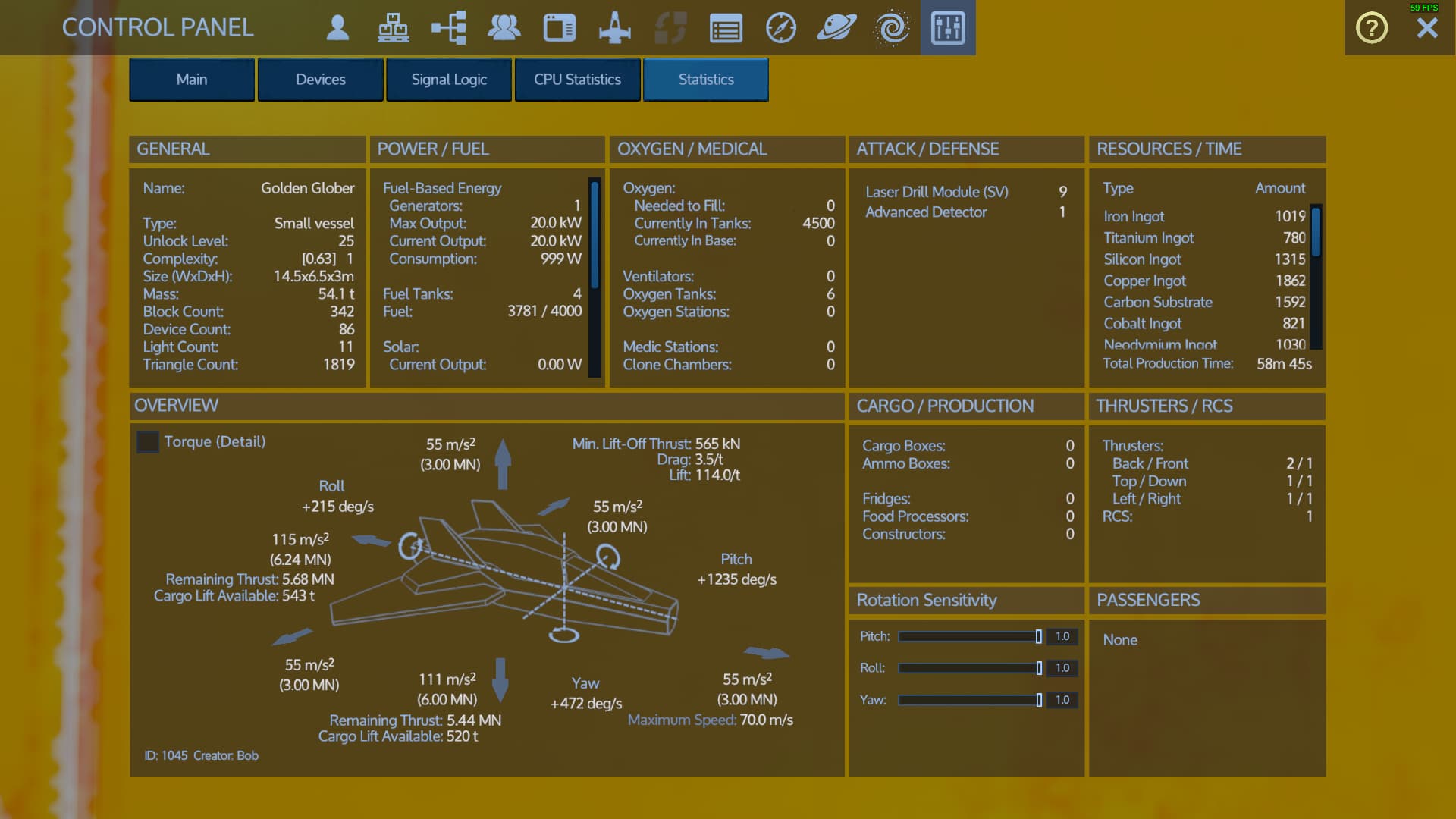
Task: Click the ID 1045 Creator Bob text
Action: (x=201, y=756)
